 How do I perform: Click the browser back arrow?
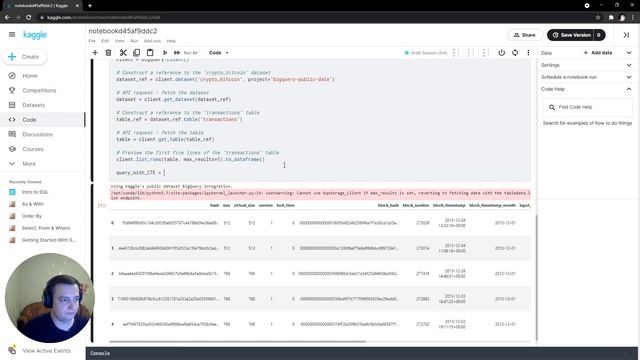[x=7, y=18]
